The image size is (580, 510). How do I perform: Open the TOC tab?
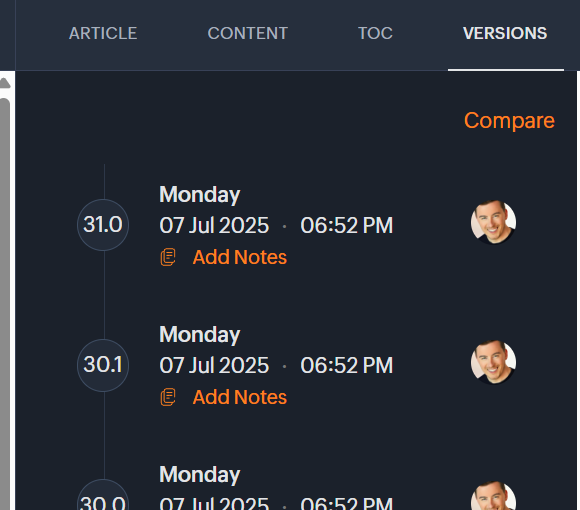tap(375, 33)
